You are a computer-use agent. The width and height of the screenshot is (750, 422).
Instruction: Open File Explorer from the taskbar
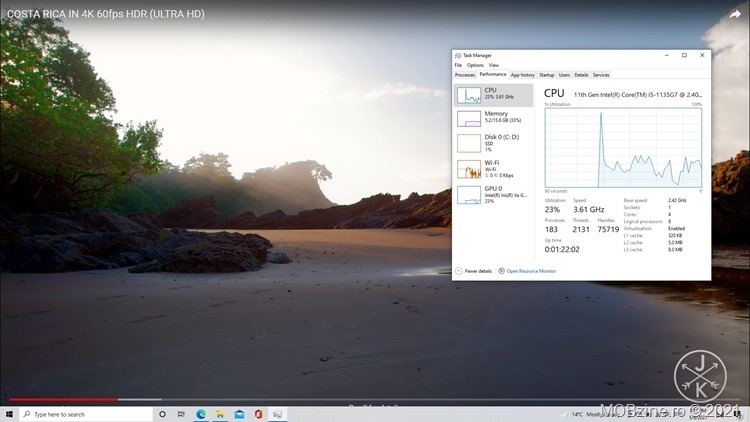point(221,414)
